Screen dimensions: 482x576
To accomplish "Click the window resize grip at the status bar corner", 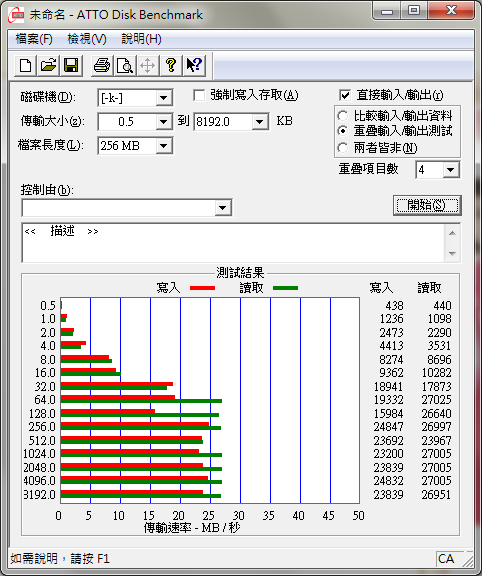I will pos(468,561).
